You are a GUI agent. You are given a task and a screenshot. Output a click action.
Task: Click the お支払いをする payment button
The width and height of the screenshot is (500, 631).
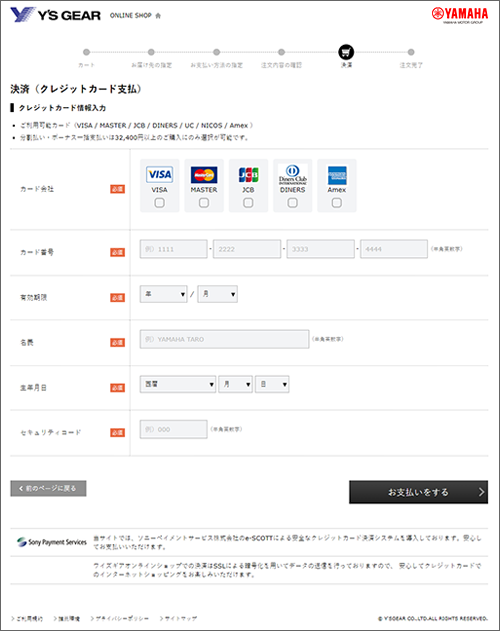click(419, 492)
